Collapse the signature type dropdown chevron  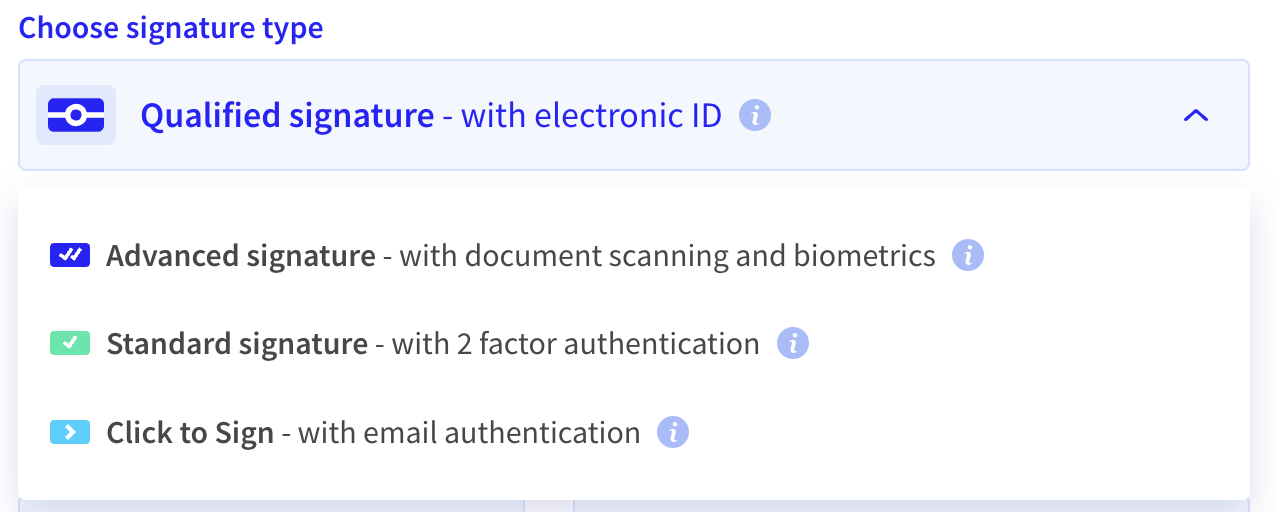1196,116
